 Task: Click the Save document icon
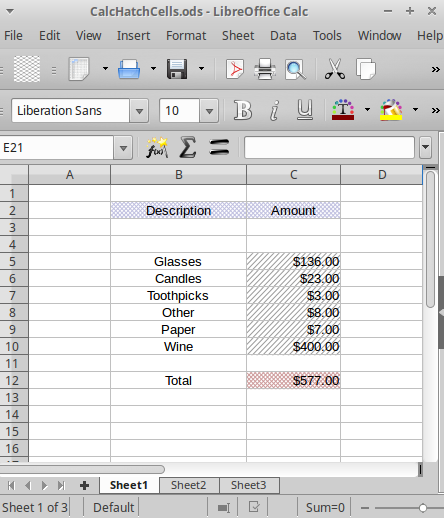(177, 69)
